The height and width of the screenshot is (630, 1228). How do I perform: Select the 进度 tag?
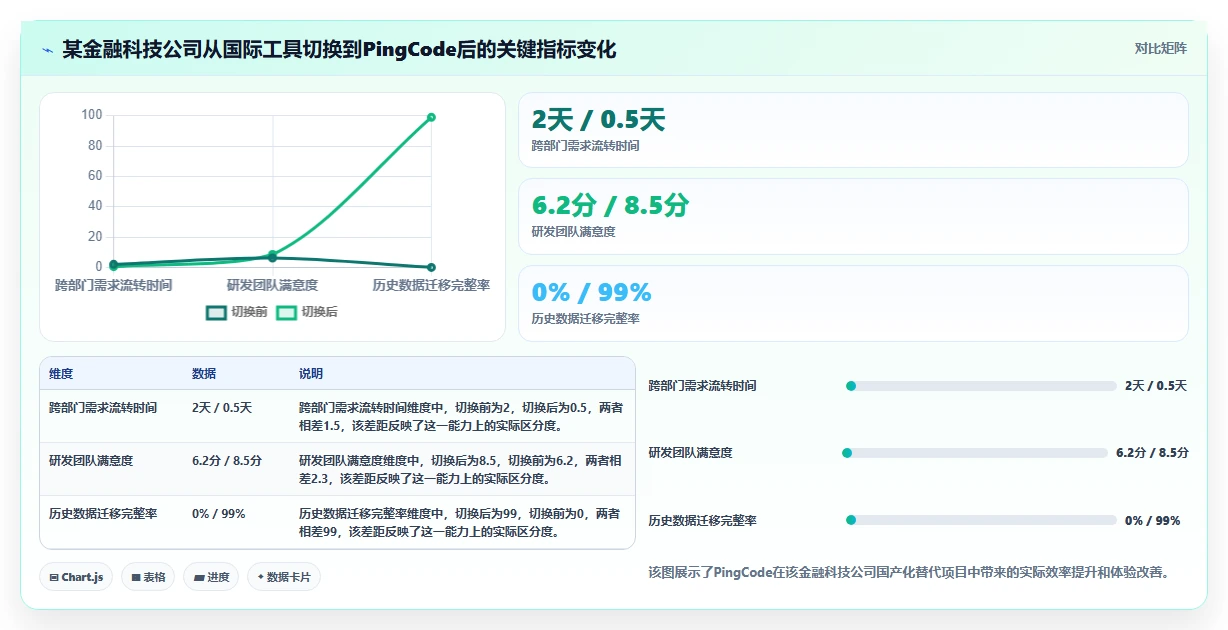point(211,577)
